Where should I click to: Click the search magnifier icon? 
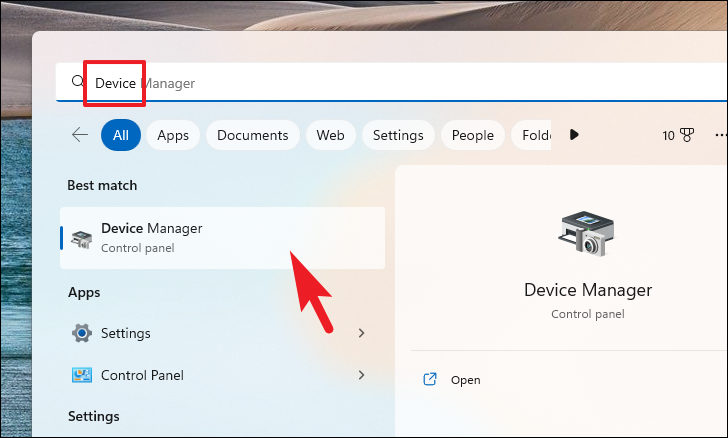click(78, 81)
